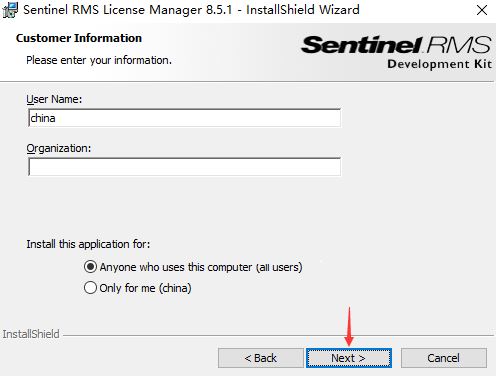Click the installer icon in title bar
This screenshot has height=376, width=496.
10,10
